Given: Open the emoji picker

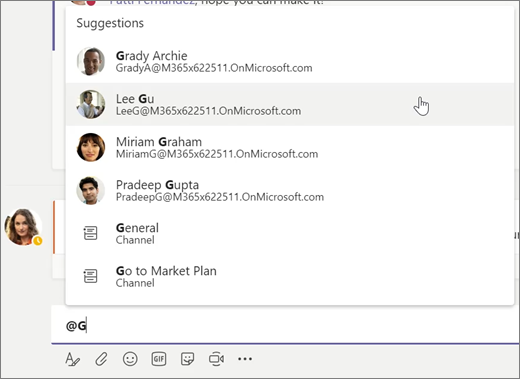Looking at the screenshot, I should pos(130,359).
